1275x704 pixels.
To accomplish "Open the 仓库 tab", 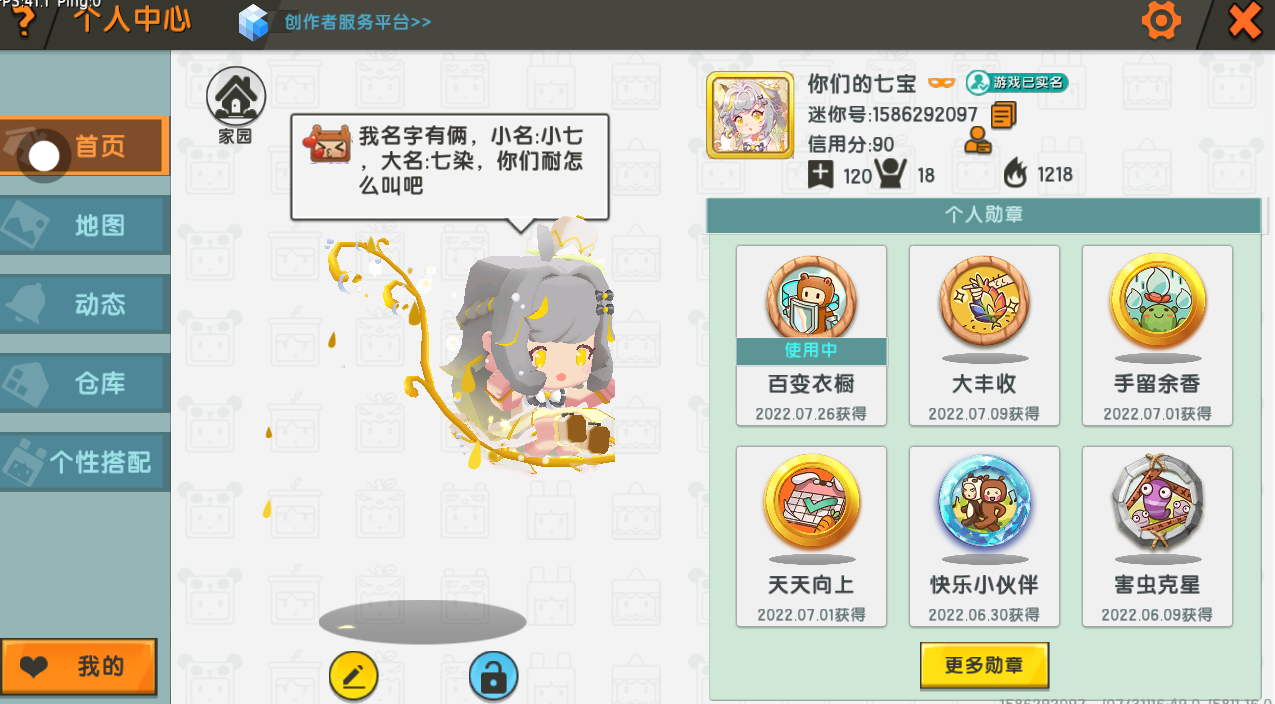I will (x=83, y=383).
